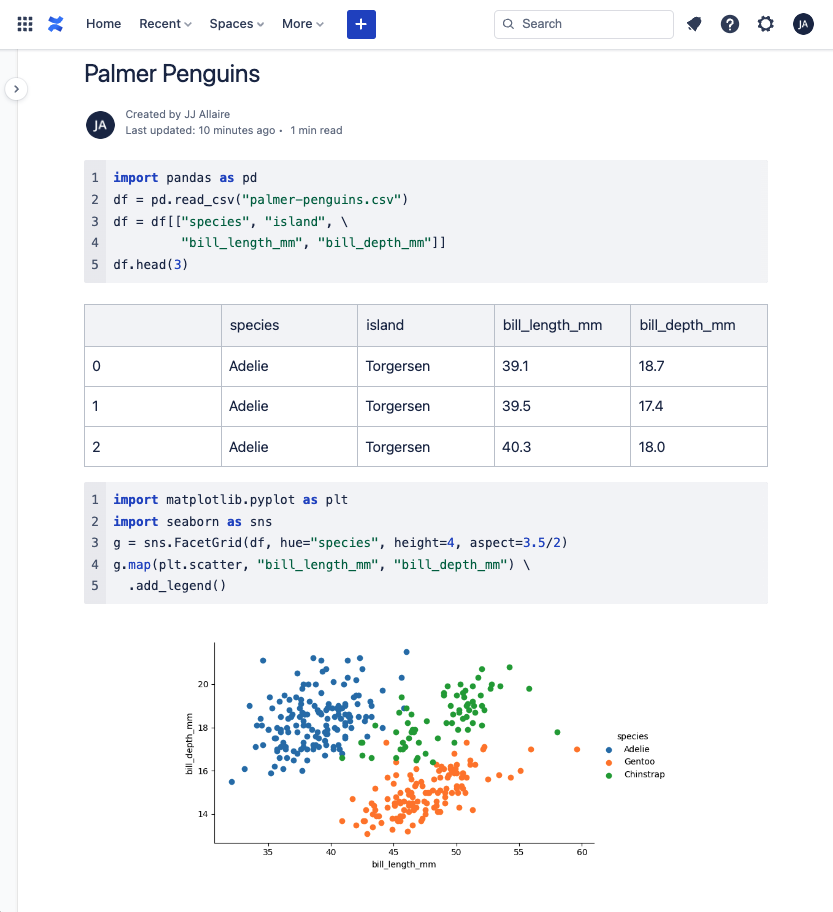Click the Last updated timestamp link

(x=200, y=131)
